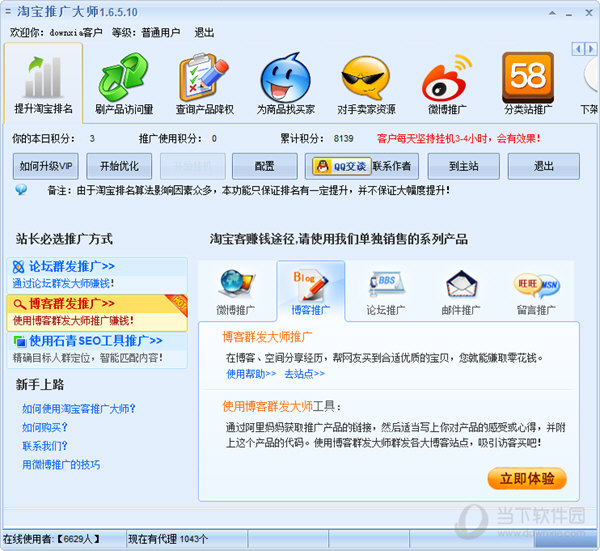Image resolution: width=600 pixels, height=551 pixels.
Task: Open the 使用石青SEO工具推广>> link
Action: tap(96, 341)
